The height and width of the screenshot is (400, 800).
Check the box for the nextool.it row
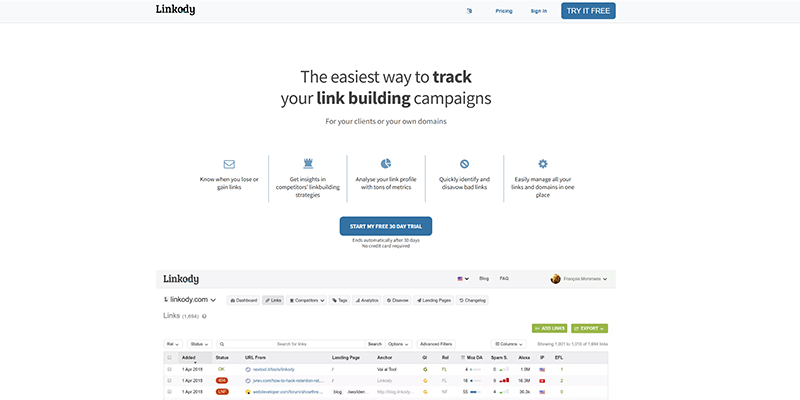(169, 369)
